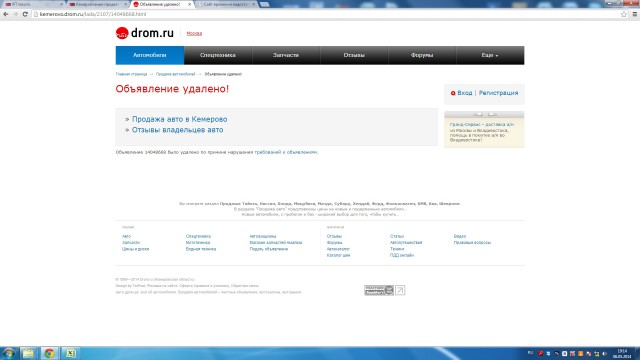Viewport: 640px width, 360px height.
Task: Open the Запчасти navigation tab
Action: (x=286, y=55)
